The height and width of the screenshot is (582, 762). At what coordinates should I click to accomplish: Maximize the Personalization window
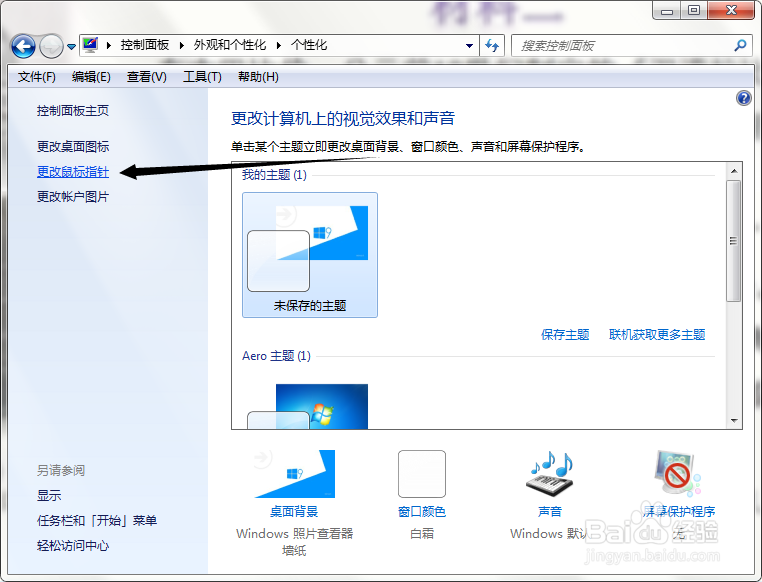[694, 10]
